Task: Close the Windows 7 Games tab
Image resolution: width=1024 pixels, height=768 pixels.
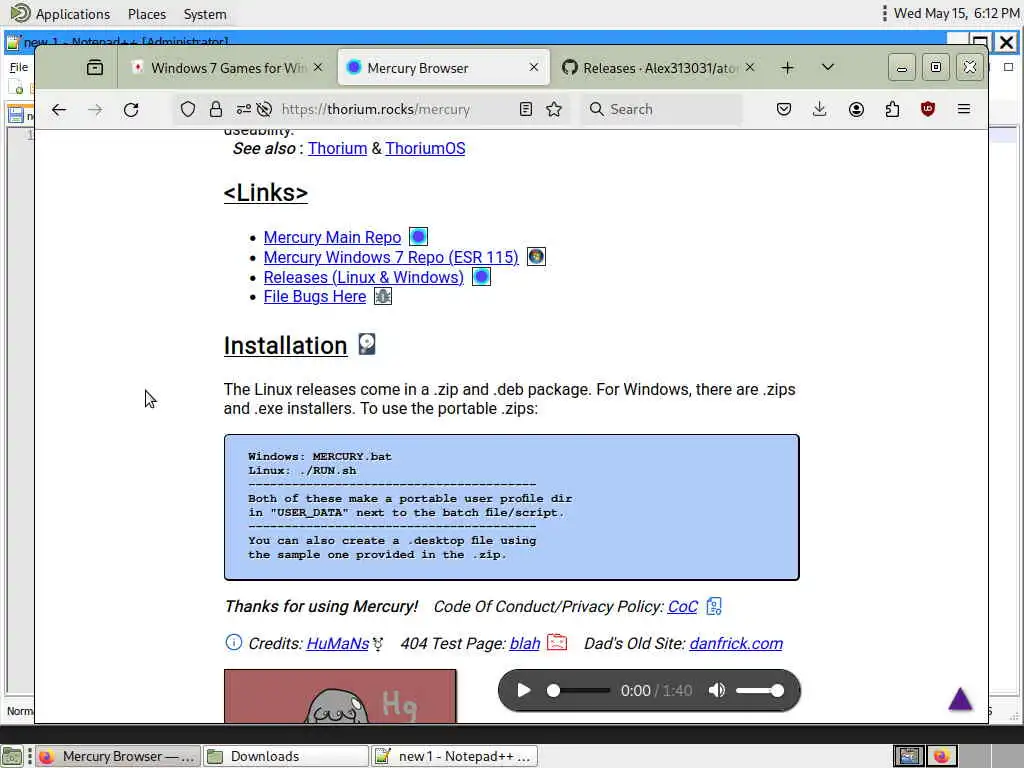Action: tap(317, 67)
